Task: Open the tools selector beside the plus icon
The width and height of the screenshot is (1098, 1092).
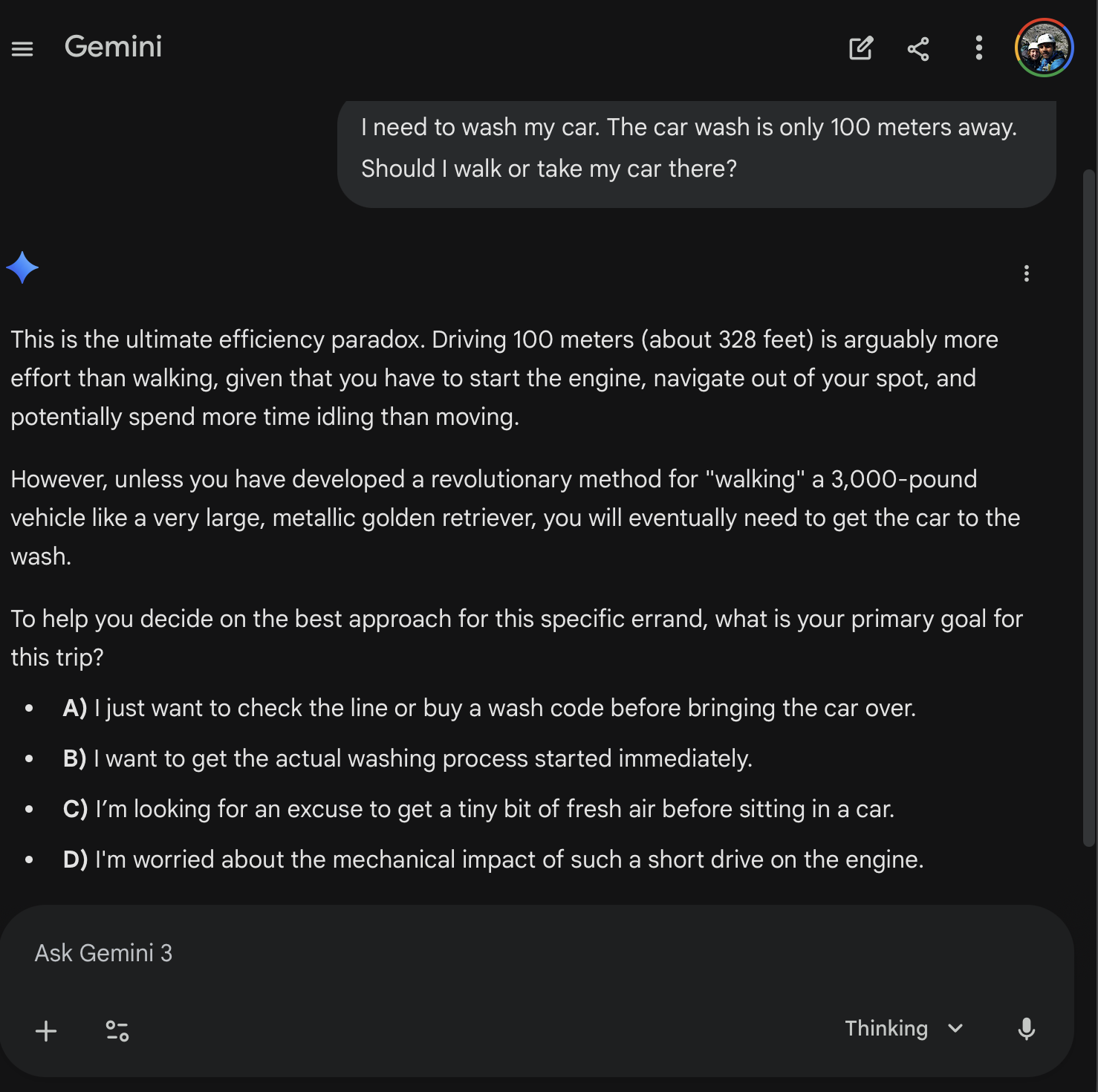Action: [116, 1030]
